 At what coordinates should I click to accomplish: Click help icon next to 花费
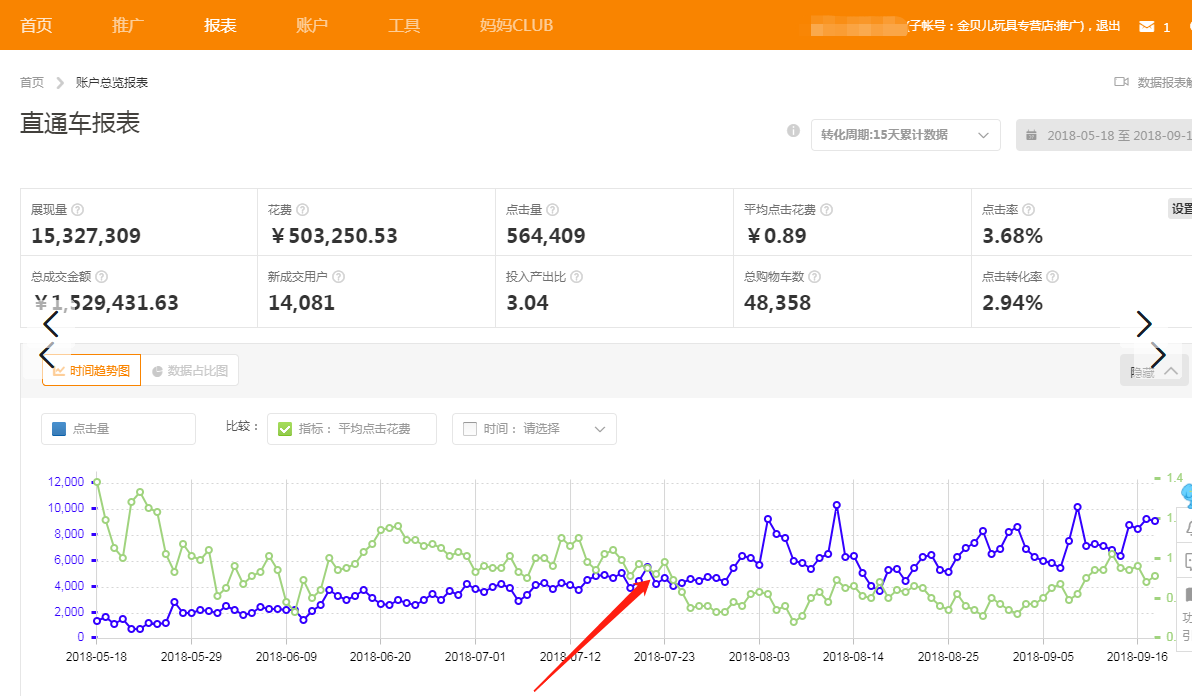coord(303,210)
